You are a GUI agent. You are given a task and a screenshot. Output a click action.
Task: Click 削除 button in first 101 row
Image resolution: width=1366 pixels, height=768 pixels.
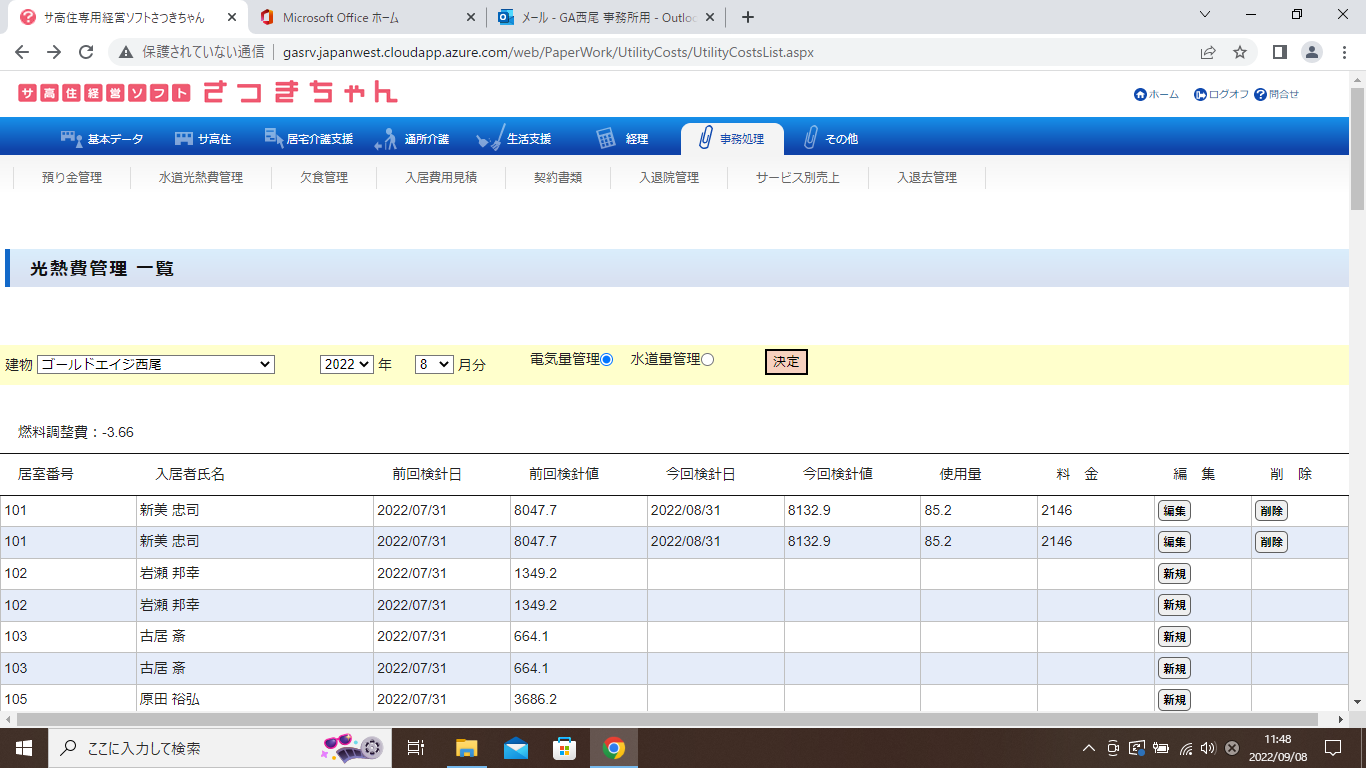pos(1271,511)
